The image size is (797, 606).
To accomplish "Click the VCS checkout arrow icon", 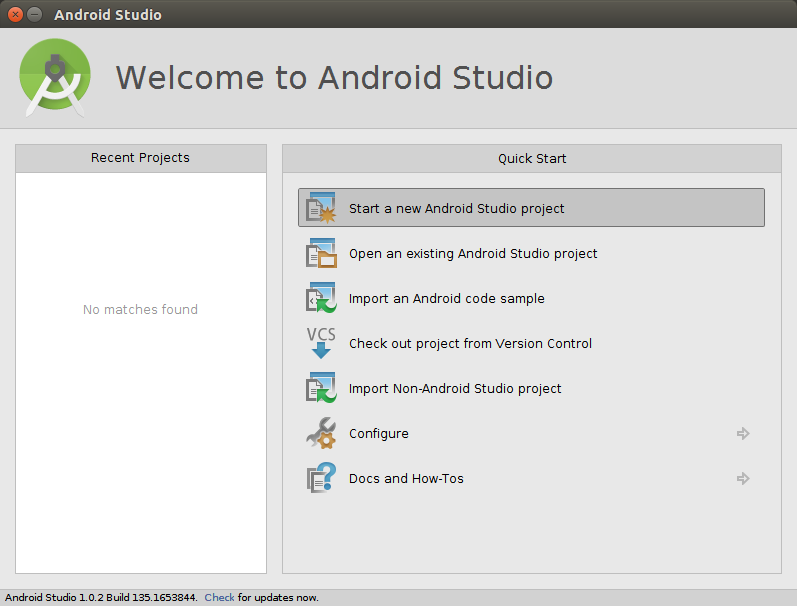I will click(321, 343).
